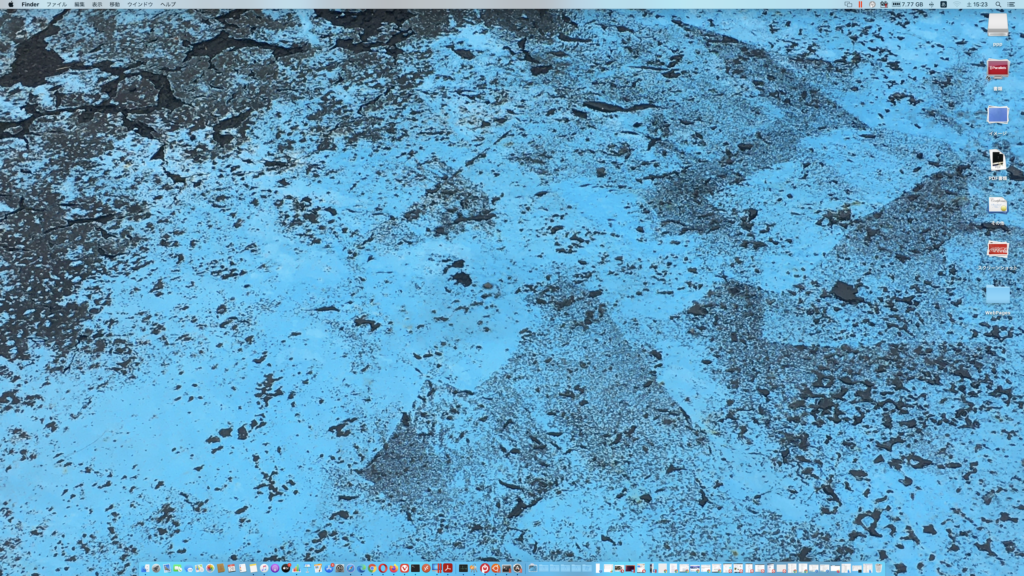Open the ウインドウ menu

coord(140,4)
